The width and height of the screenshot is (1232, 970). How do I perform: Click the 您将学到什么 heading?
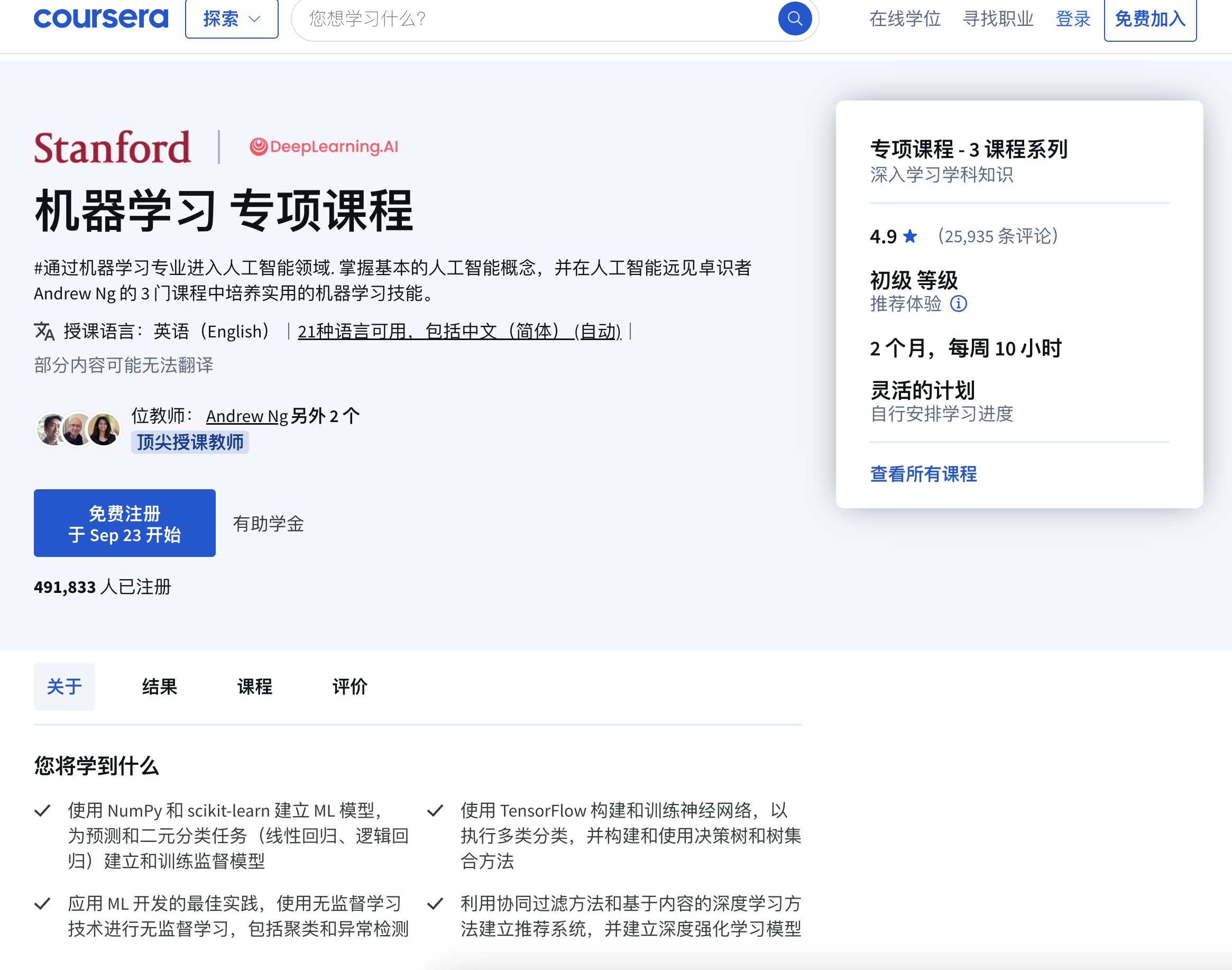97,766
